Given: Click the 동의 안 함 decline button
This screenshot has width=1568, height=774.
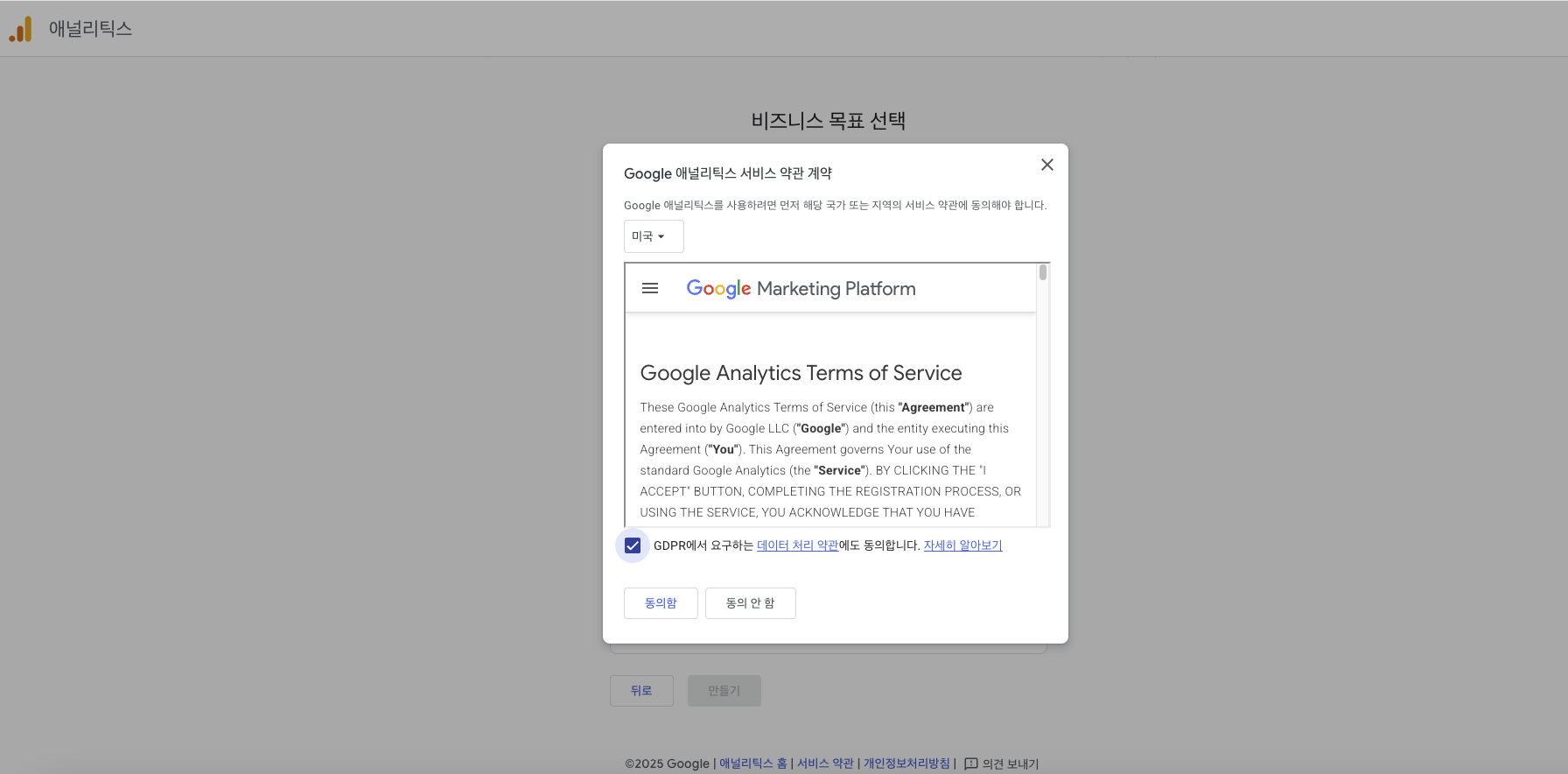Looking at the screenshot, I should (x=751, y=603).
